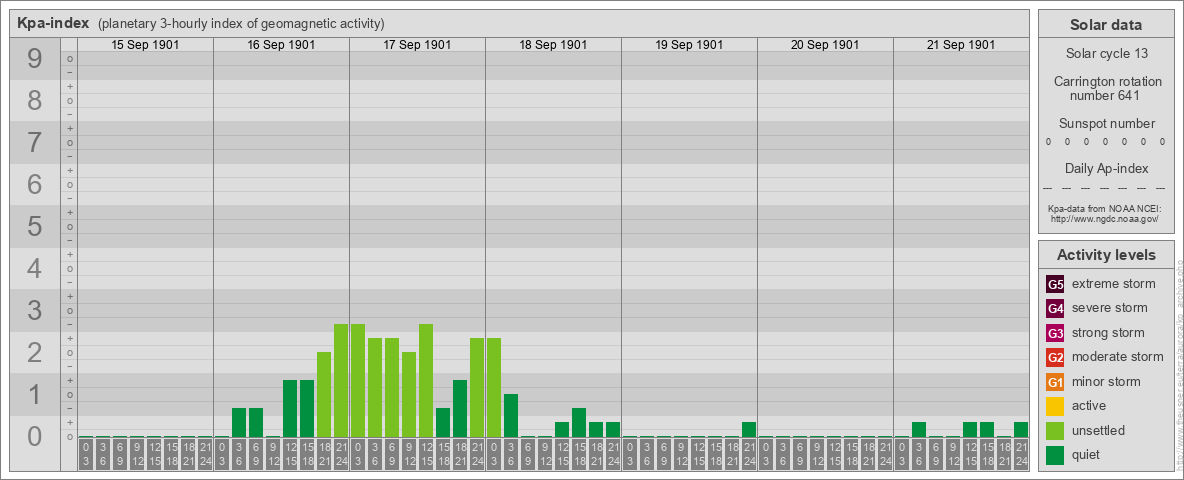Select the light green unsettled swatch
The width and height of the screenshot is (1184, 480).
click(x=1055, y=430)
